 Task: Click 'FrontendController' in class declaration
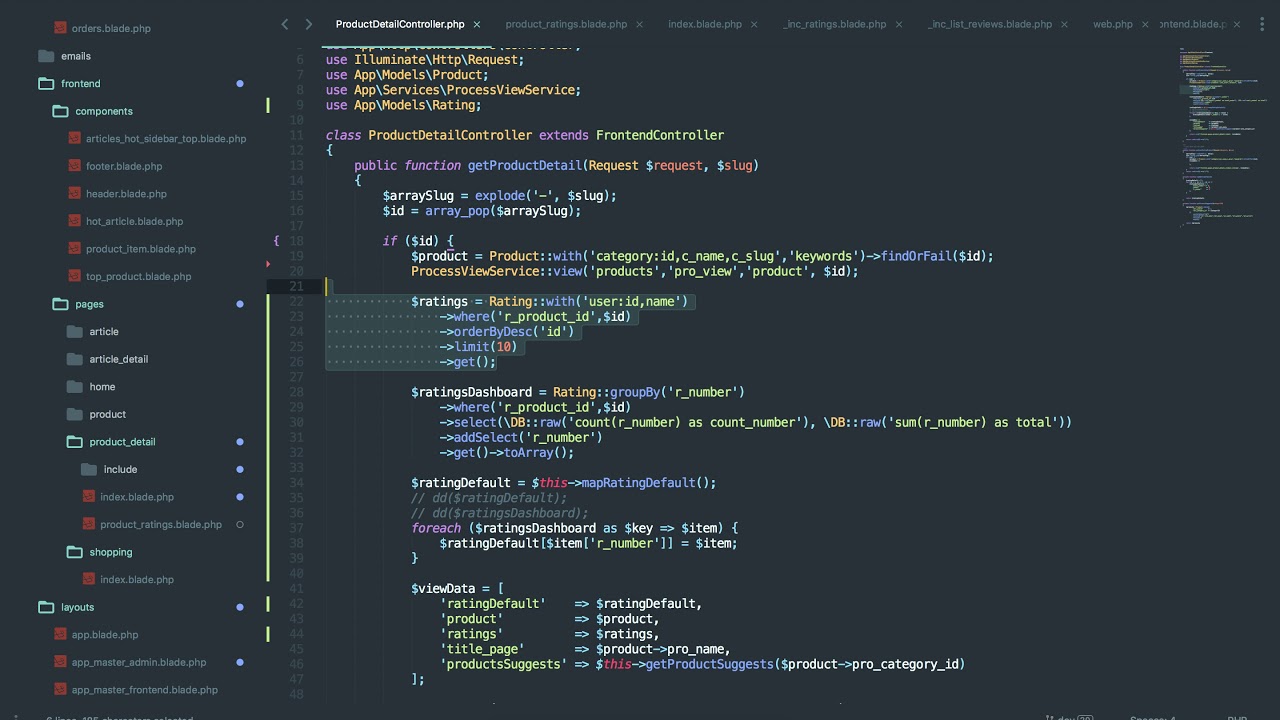point(660,135)
